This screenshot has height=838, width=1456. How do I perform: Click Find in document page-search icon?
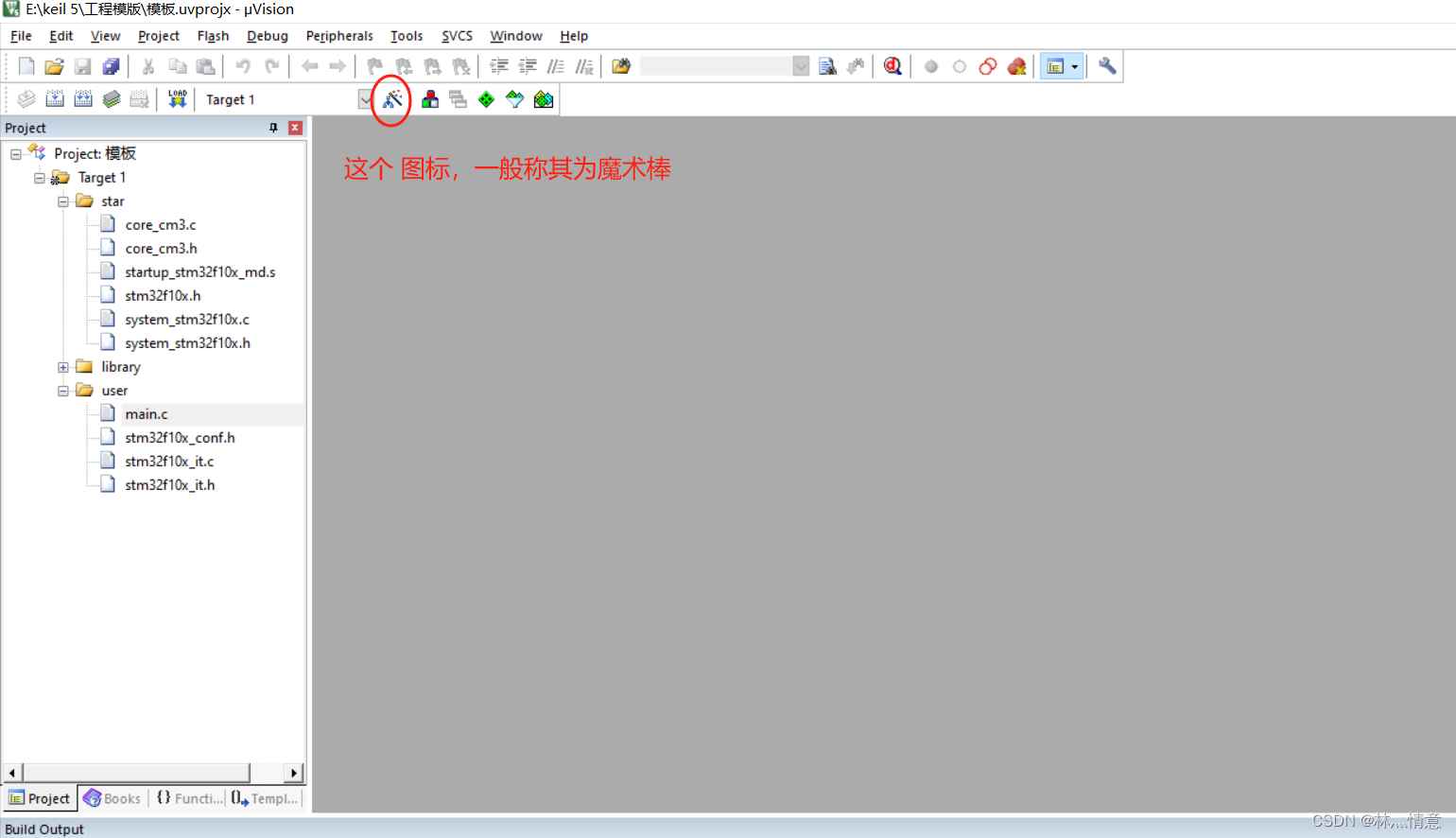[827, 66]
